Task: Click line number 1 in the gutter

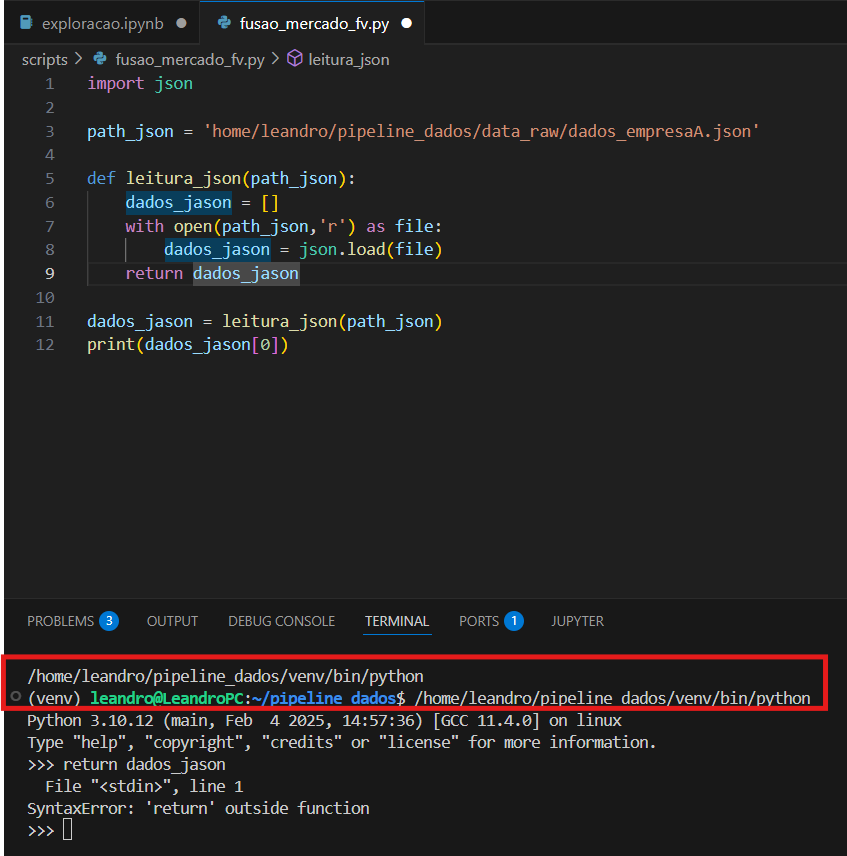Action: 50,84
